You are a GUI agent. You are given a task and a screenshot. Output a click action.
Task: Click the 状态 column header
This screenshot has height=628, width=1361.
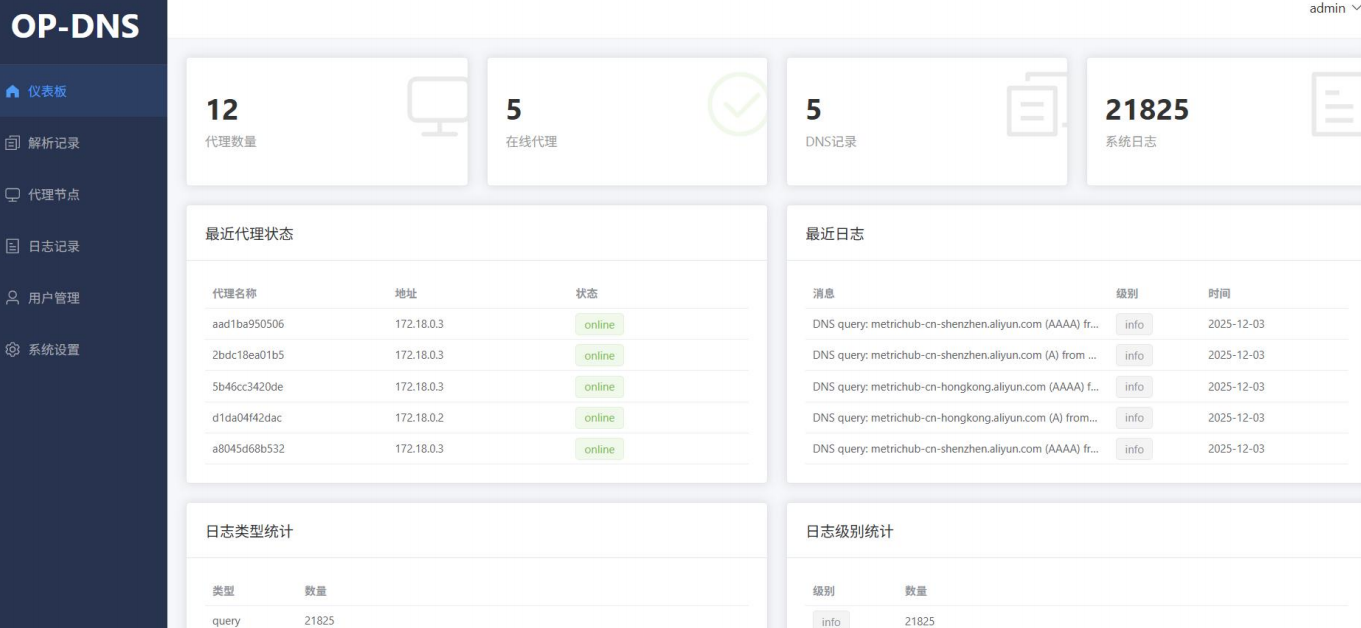587,293
